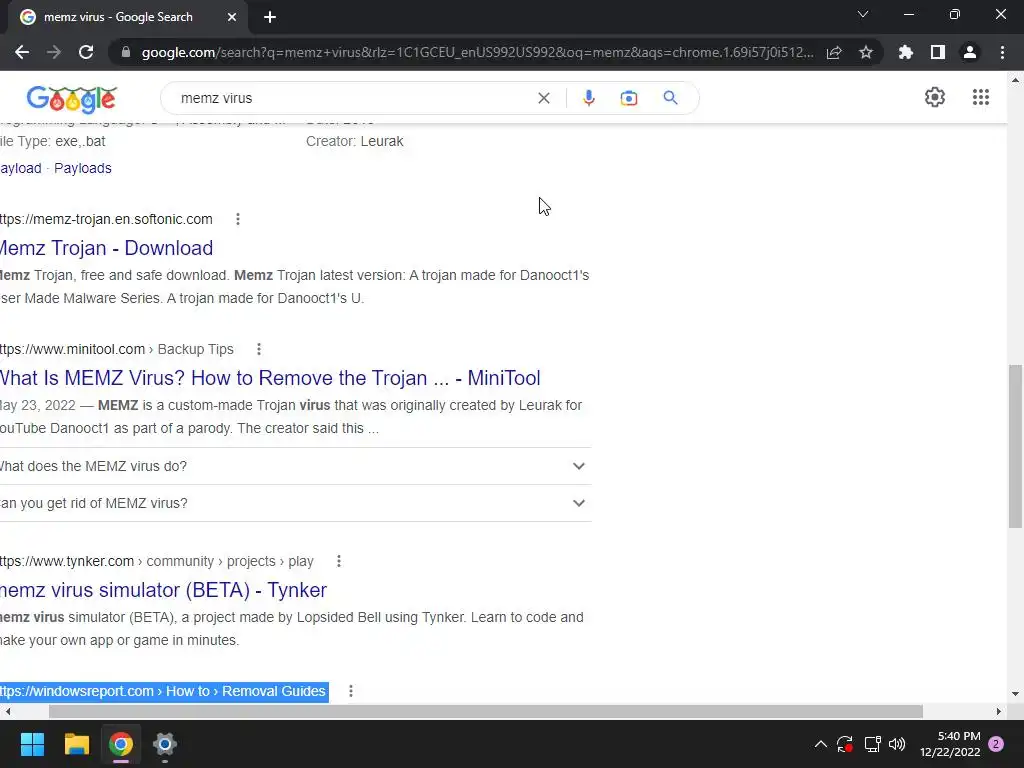This screenshot has height=768, width=1024.
Task: Open options for the windowsreport result
Action: pos(351,691)
